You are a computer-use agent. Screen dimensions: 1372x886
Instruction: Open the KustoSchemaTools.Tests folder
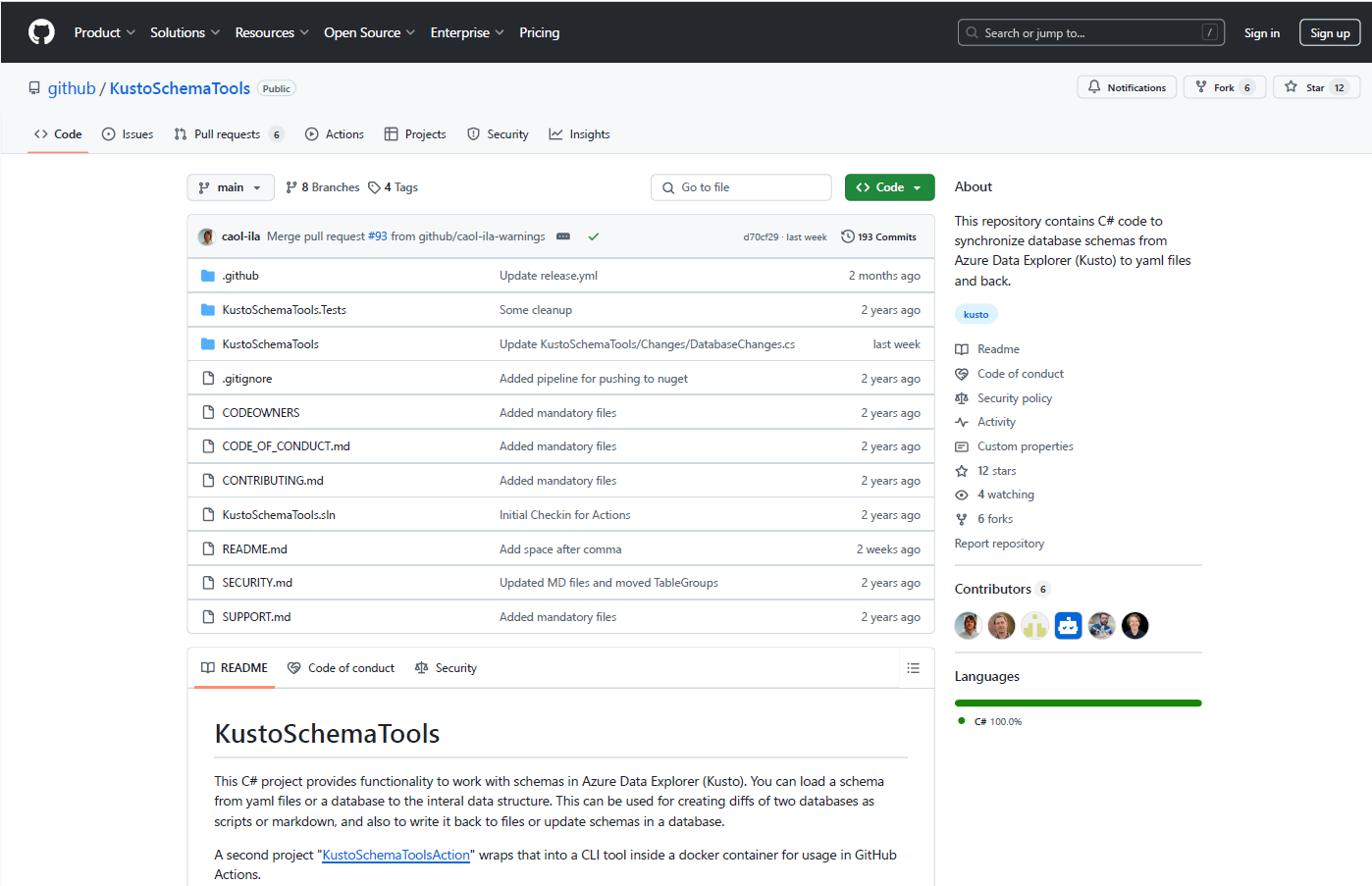[x=284, y=310]
